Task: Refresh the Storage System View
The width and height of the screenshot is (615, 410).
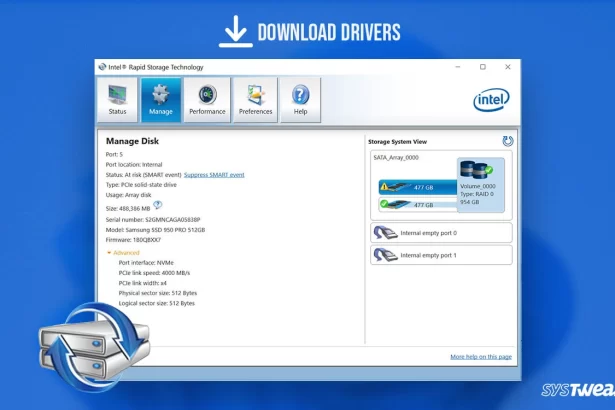Action: click(507, 141)
